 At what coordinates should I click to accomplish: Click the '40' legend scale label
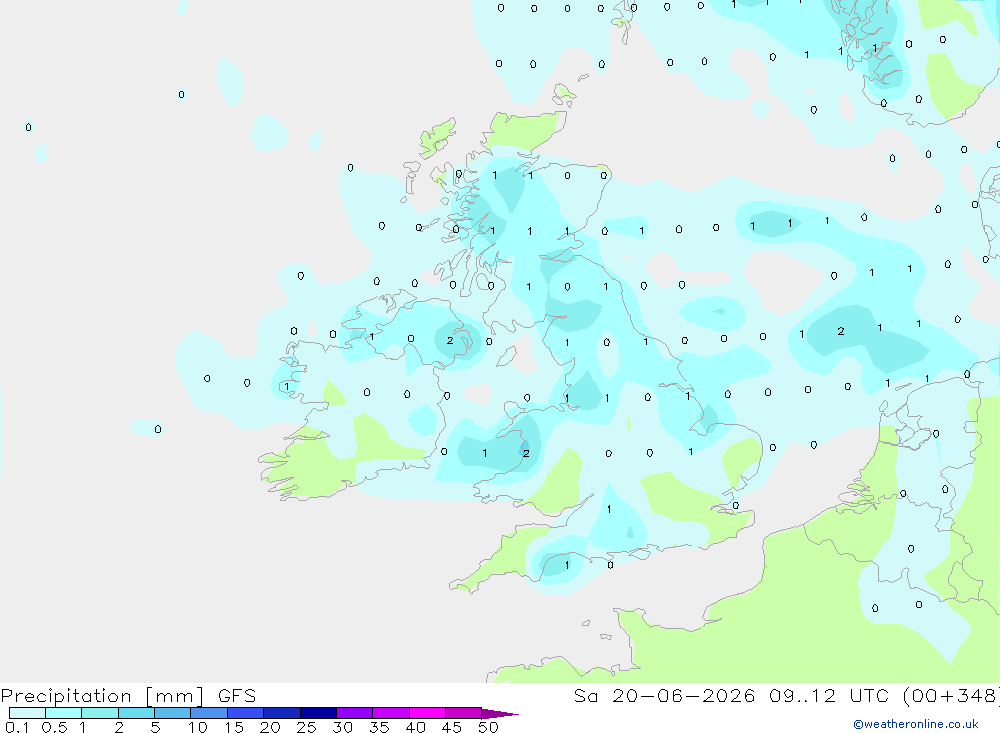tap(416, 727)
